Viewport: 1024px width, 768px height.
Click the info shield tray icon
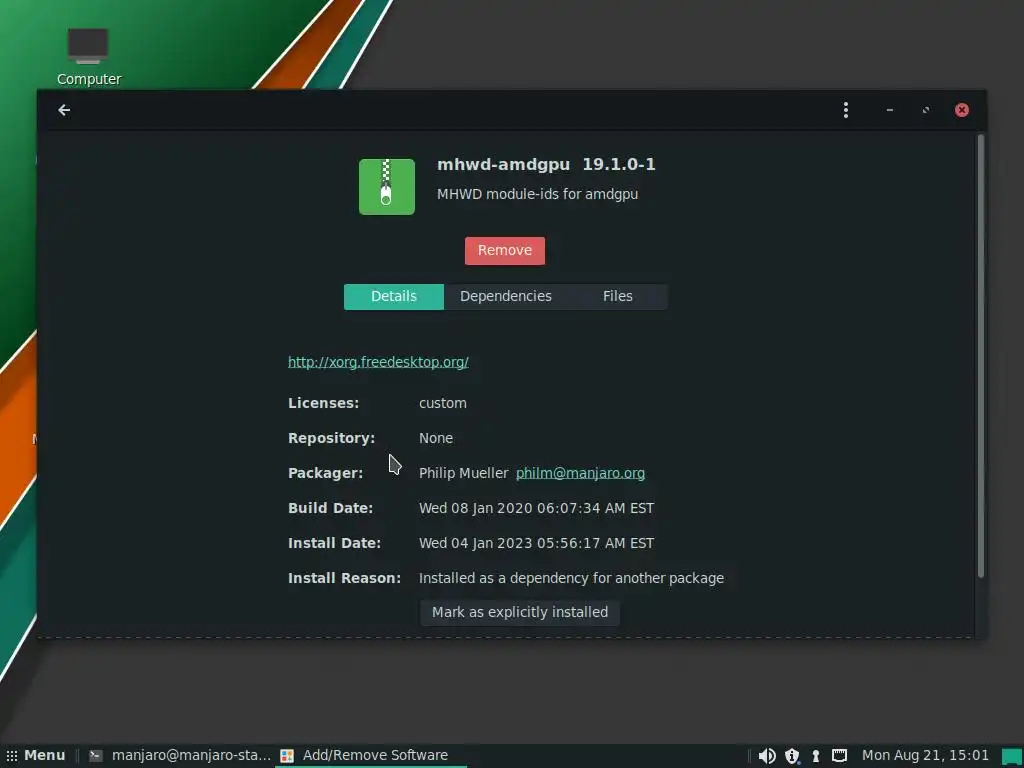click(792, 756)
